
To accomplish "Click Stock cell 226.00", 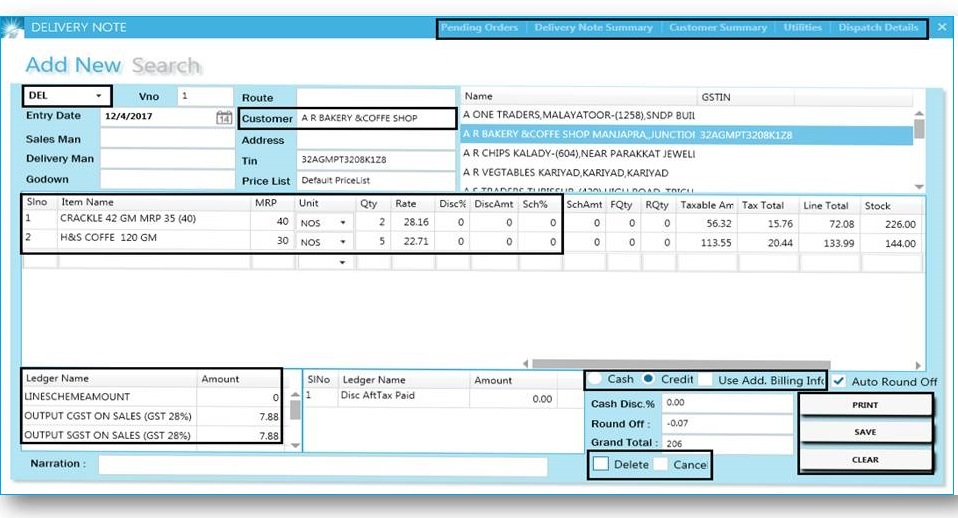I will pos(891,224).
